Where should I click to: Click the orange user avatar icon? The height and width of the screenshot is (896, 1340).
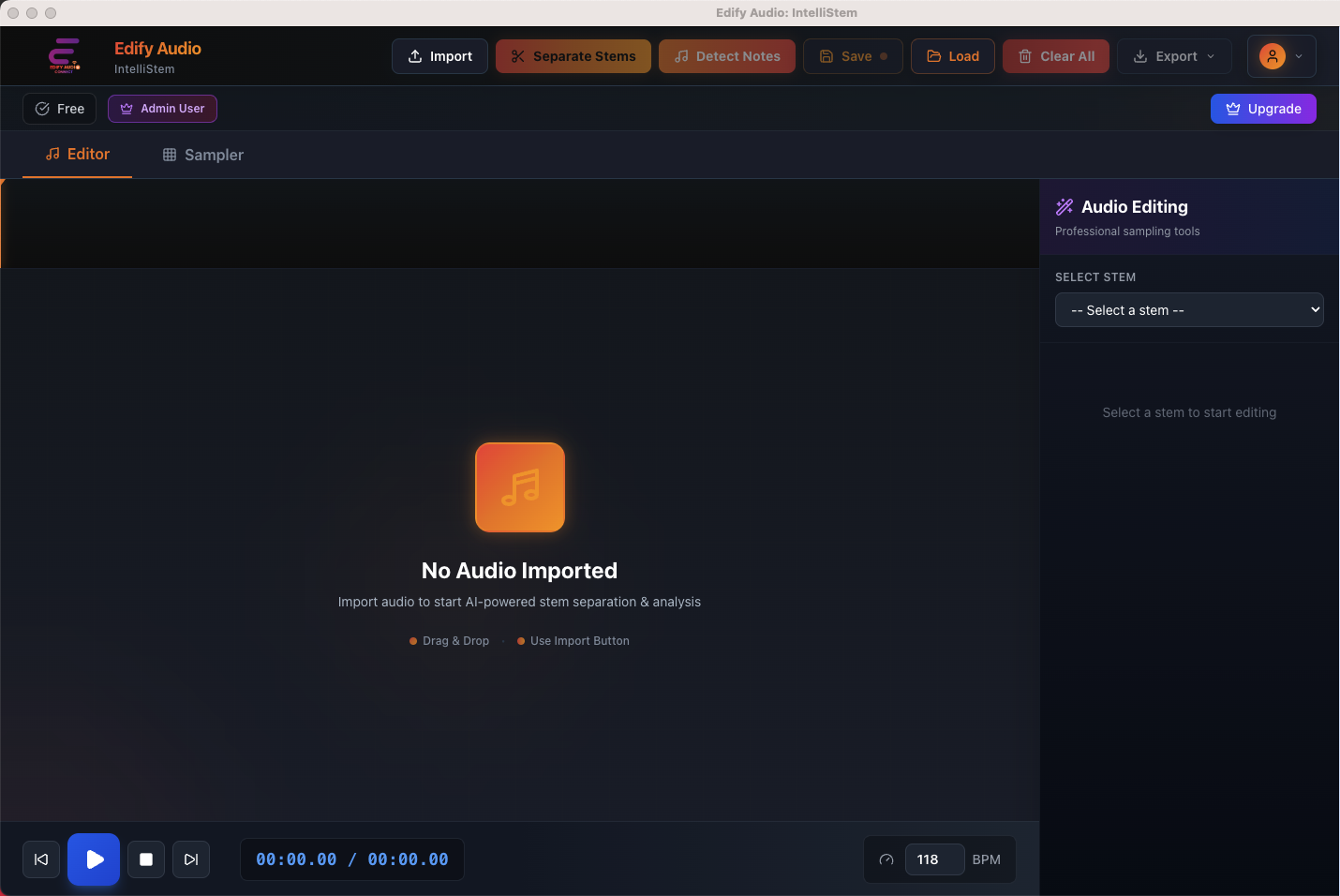pyautogui.click(x=1272, y=56)
